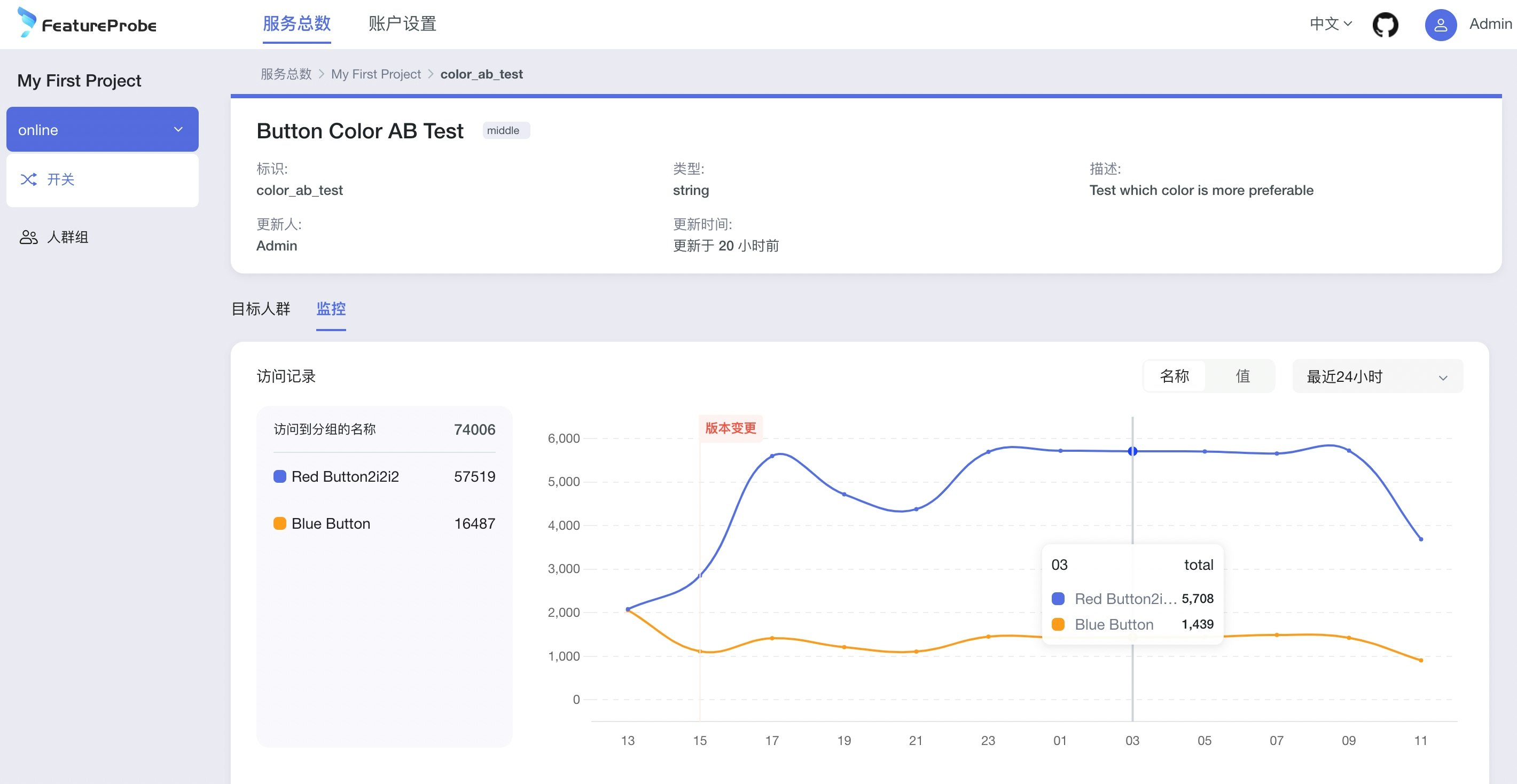Screen dimensions: 1517x784
Task: Switch the chart to 值 view
Action: tap(1242, 376)
